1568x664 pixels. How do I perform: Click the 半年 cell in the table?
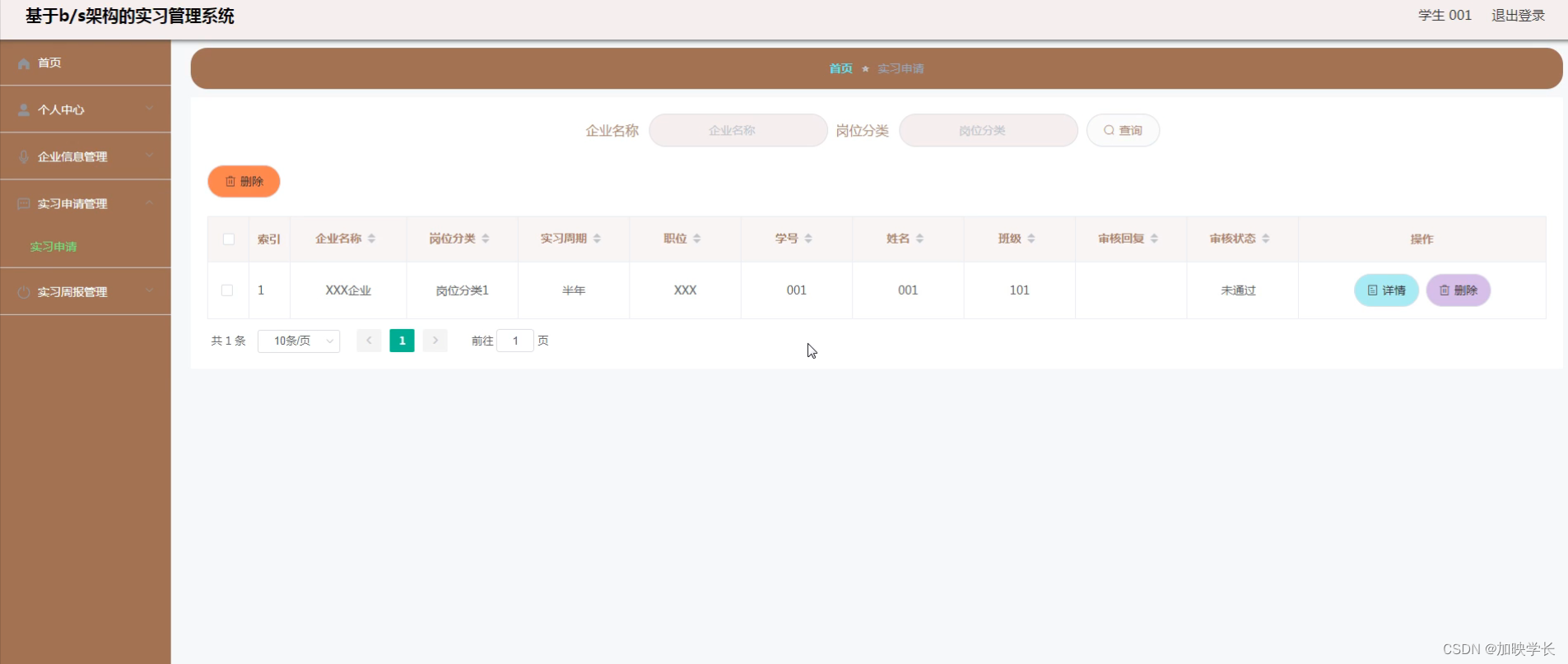[x=574, y=290]
